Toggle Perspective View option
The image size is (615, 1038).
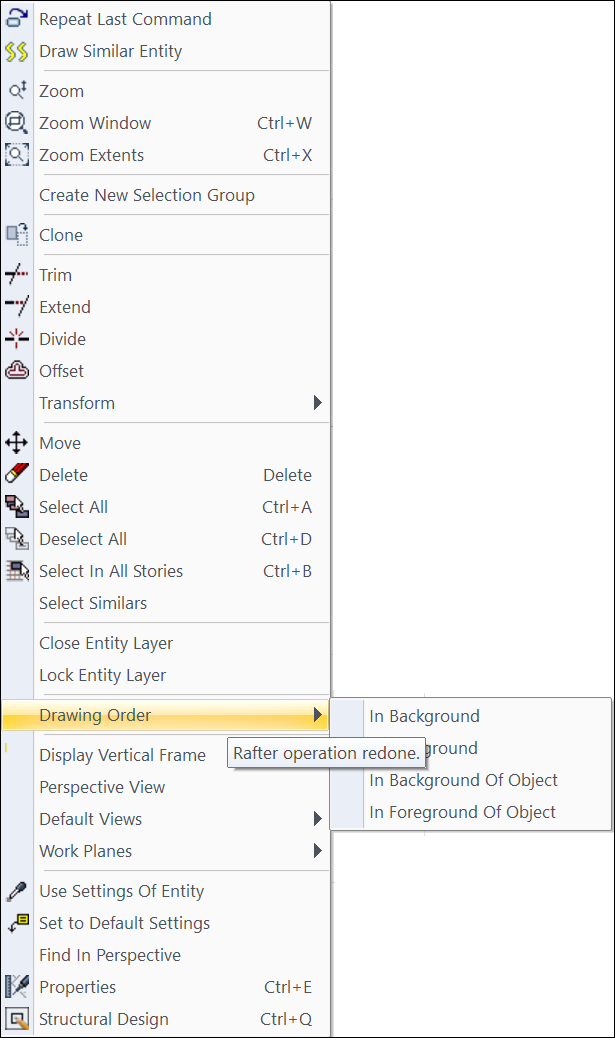tap(102, 787)
